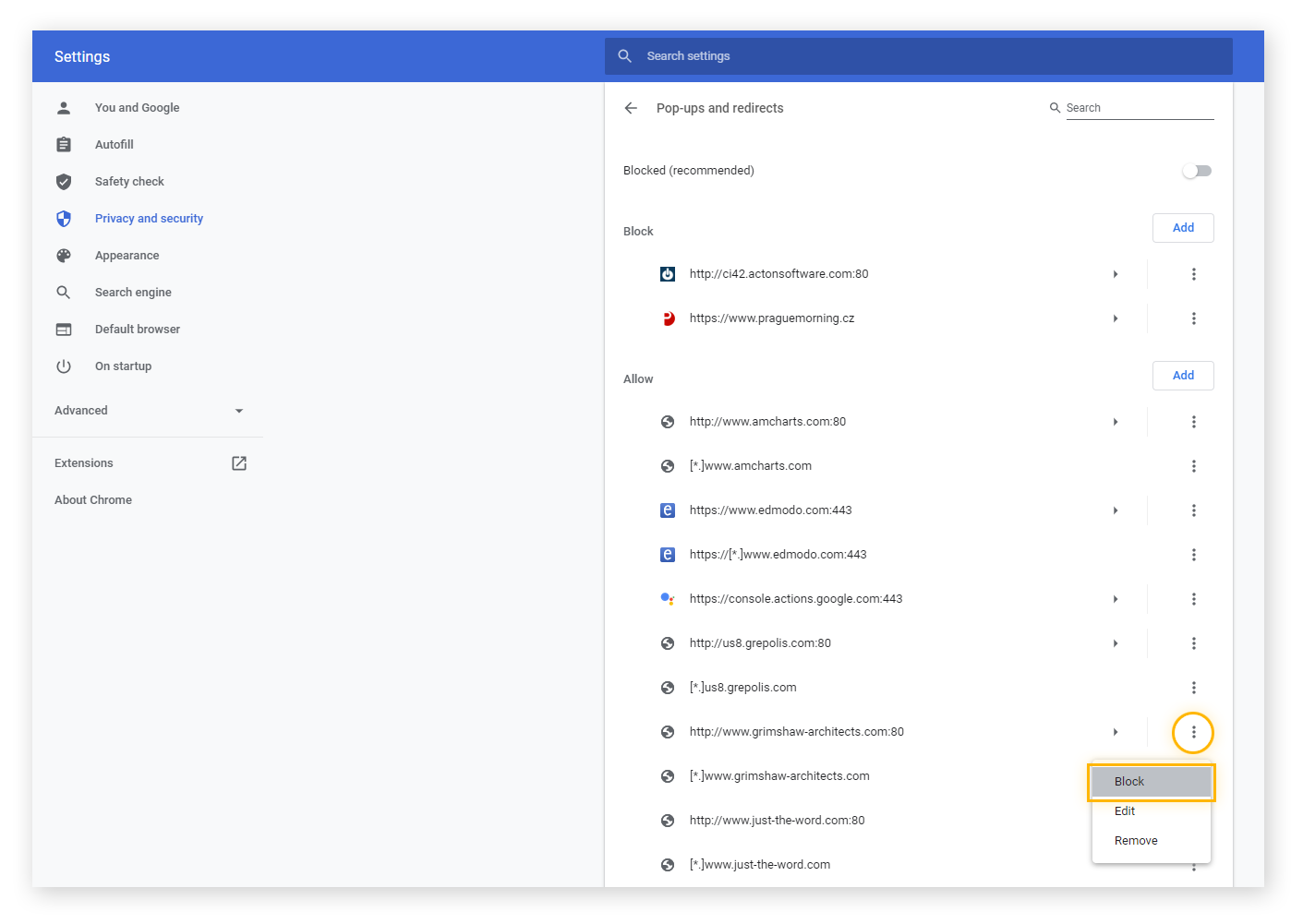Screen dimensions: 1303x924
Task: Click the Google Assistant favicon for console.actions.google.com
Action: tap(668, 598)
